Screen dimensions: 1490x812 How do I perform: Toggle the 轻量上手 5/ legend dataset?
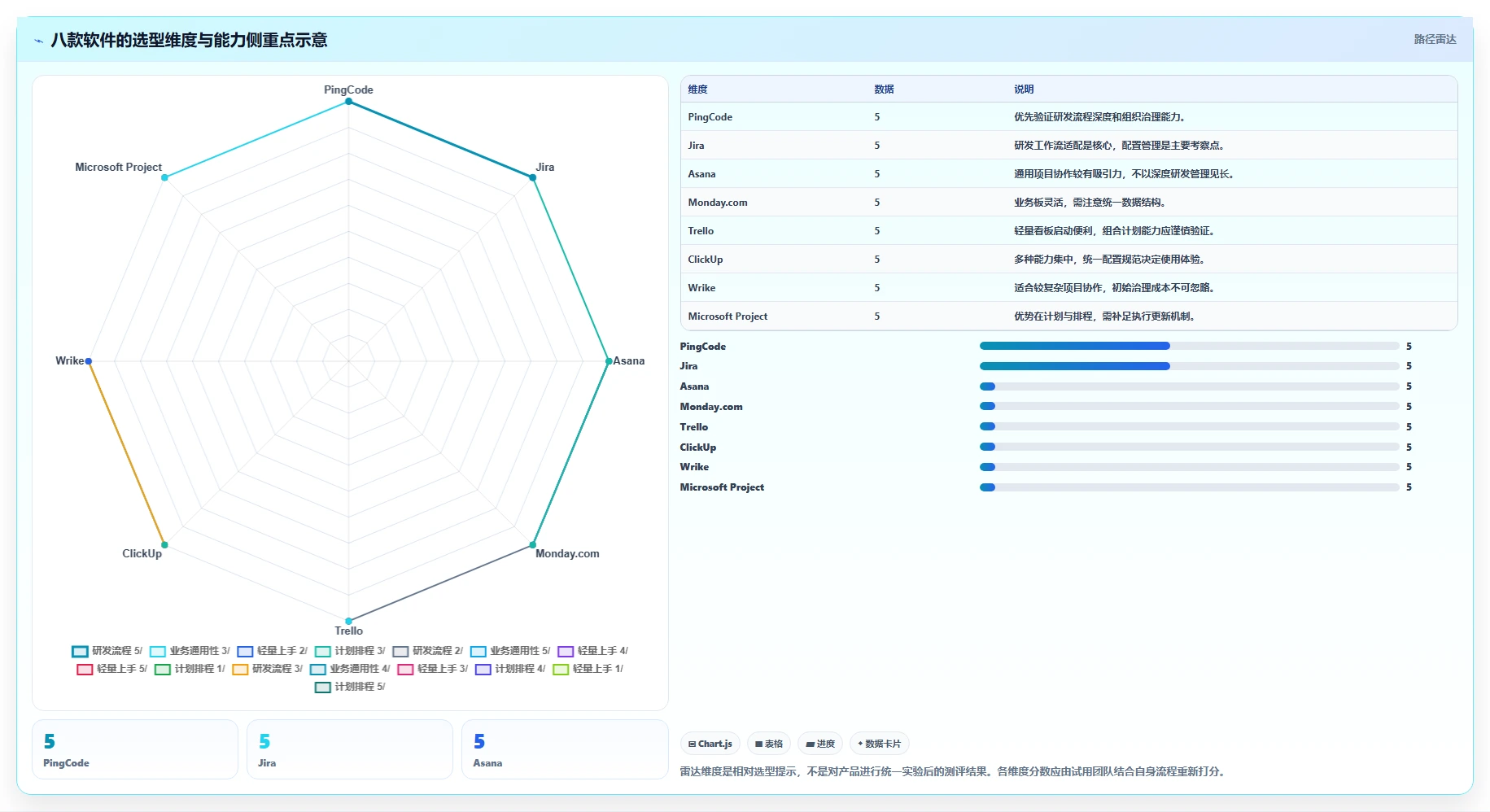(x=112, y=669)
